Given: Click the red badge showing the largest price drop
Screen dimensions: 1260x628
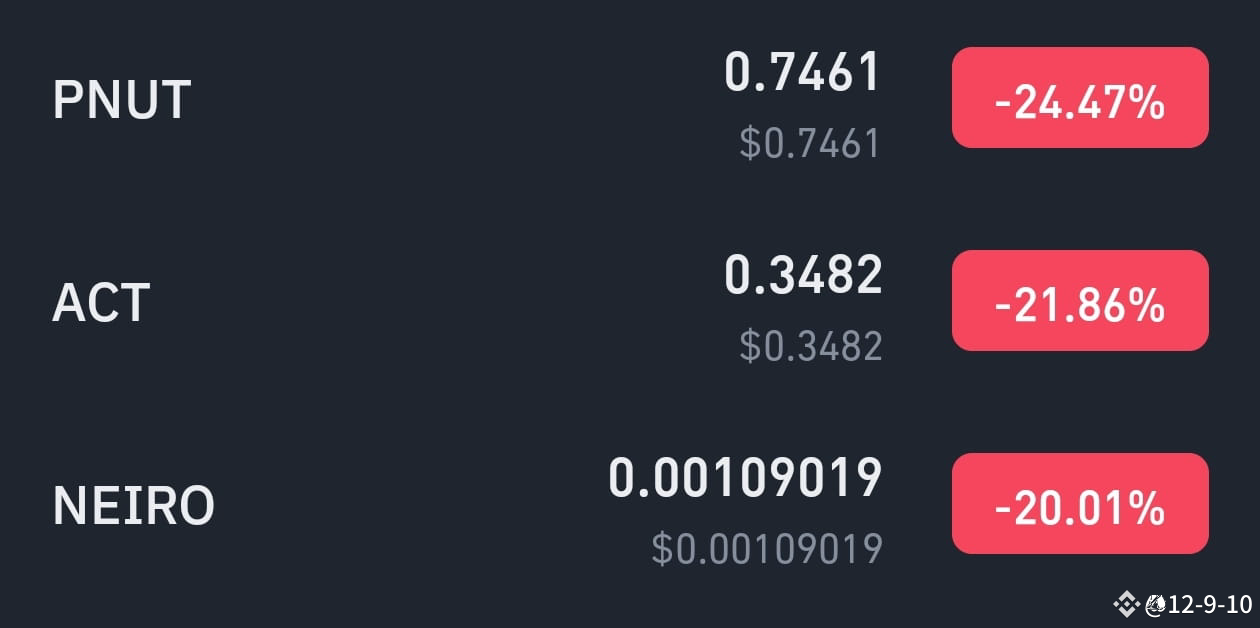Looking at the screenshot, I should click(x=1080, y=99).
